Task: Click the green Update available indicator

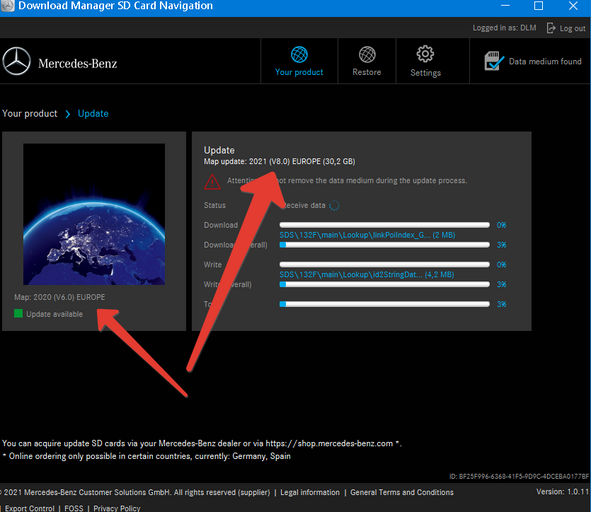Action: coord(18,313)
